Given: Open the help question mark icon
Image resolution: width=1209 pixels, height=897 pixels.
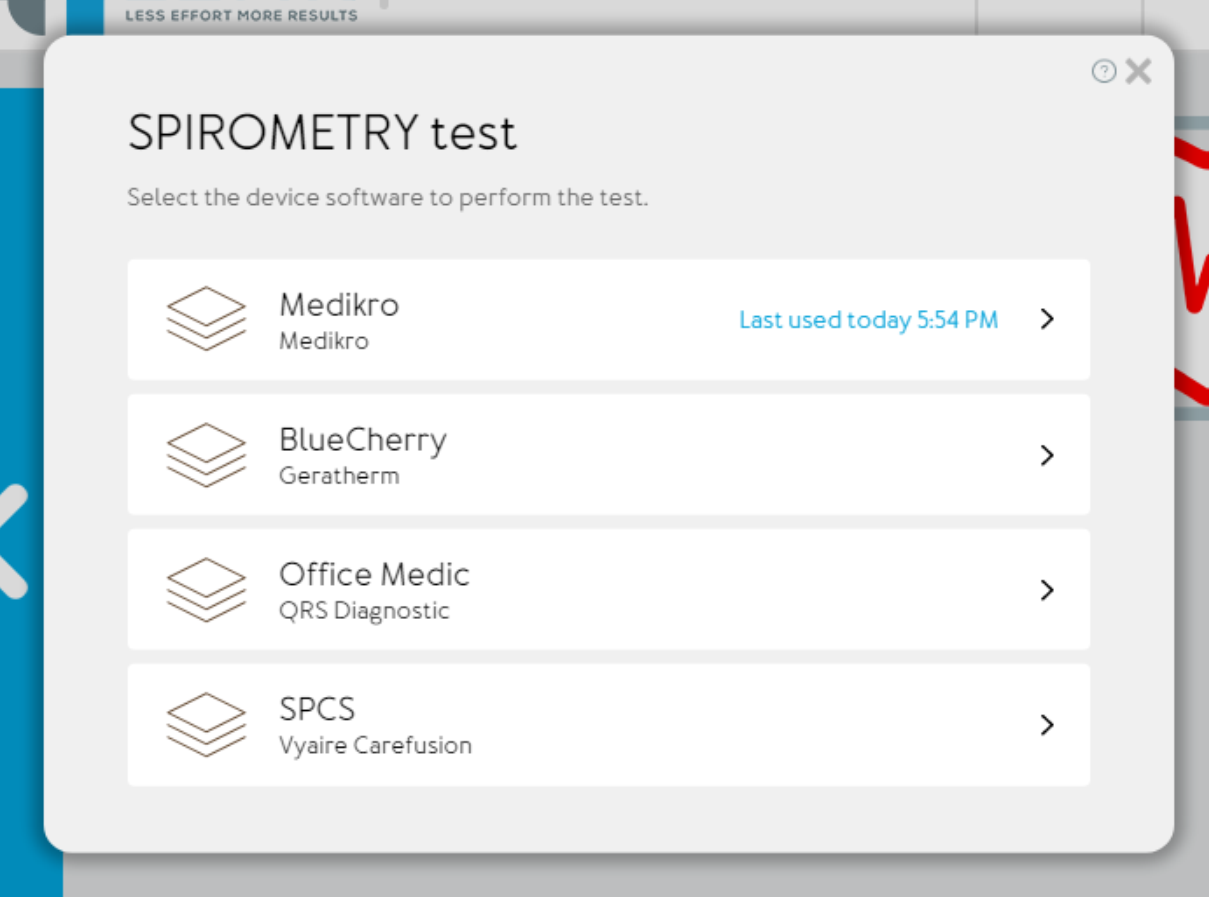Looking at the screenshot, I should pos(1103,71).
